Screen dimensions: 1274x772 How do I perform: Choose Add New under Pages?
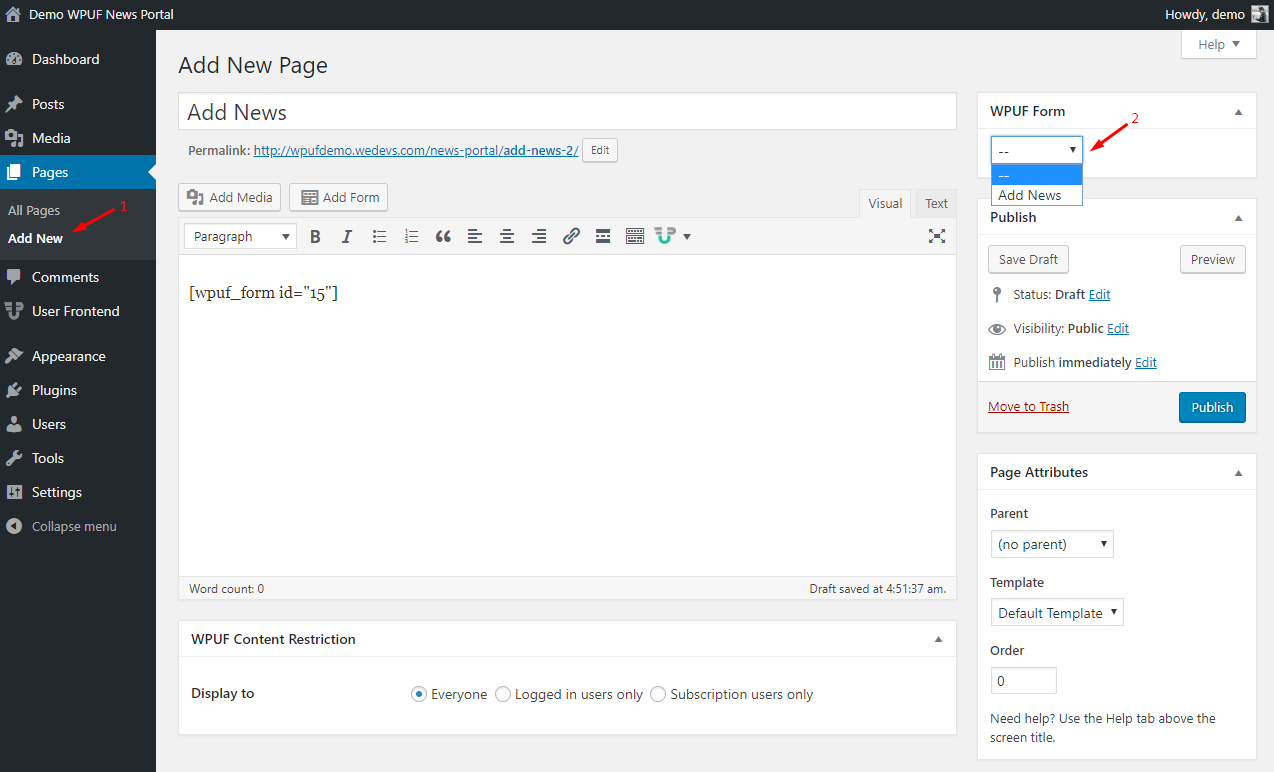(35, 238)
